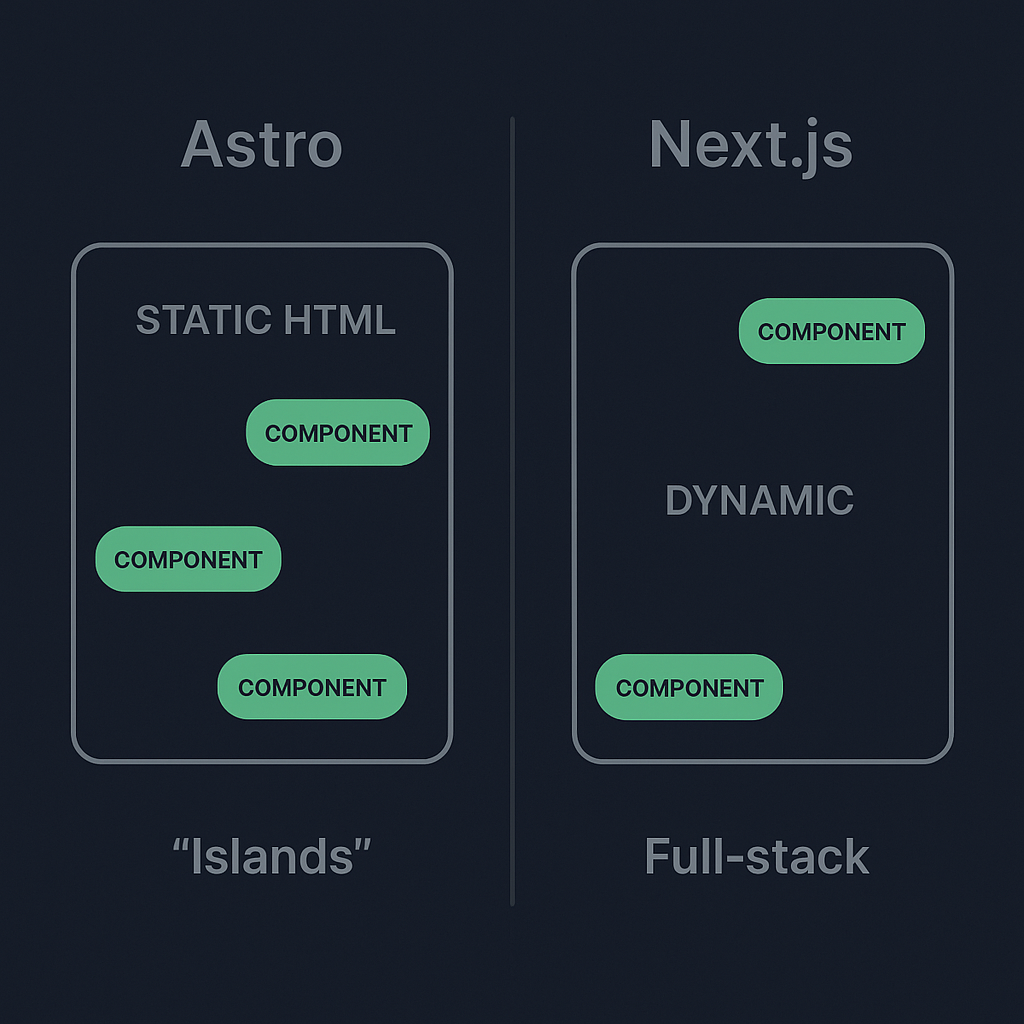Click the COMPONENT pill below DYNAMIC

click(x=689, y=687)
